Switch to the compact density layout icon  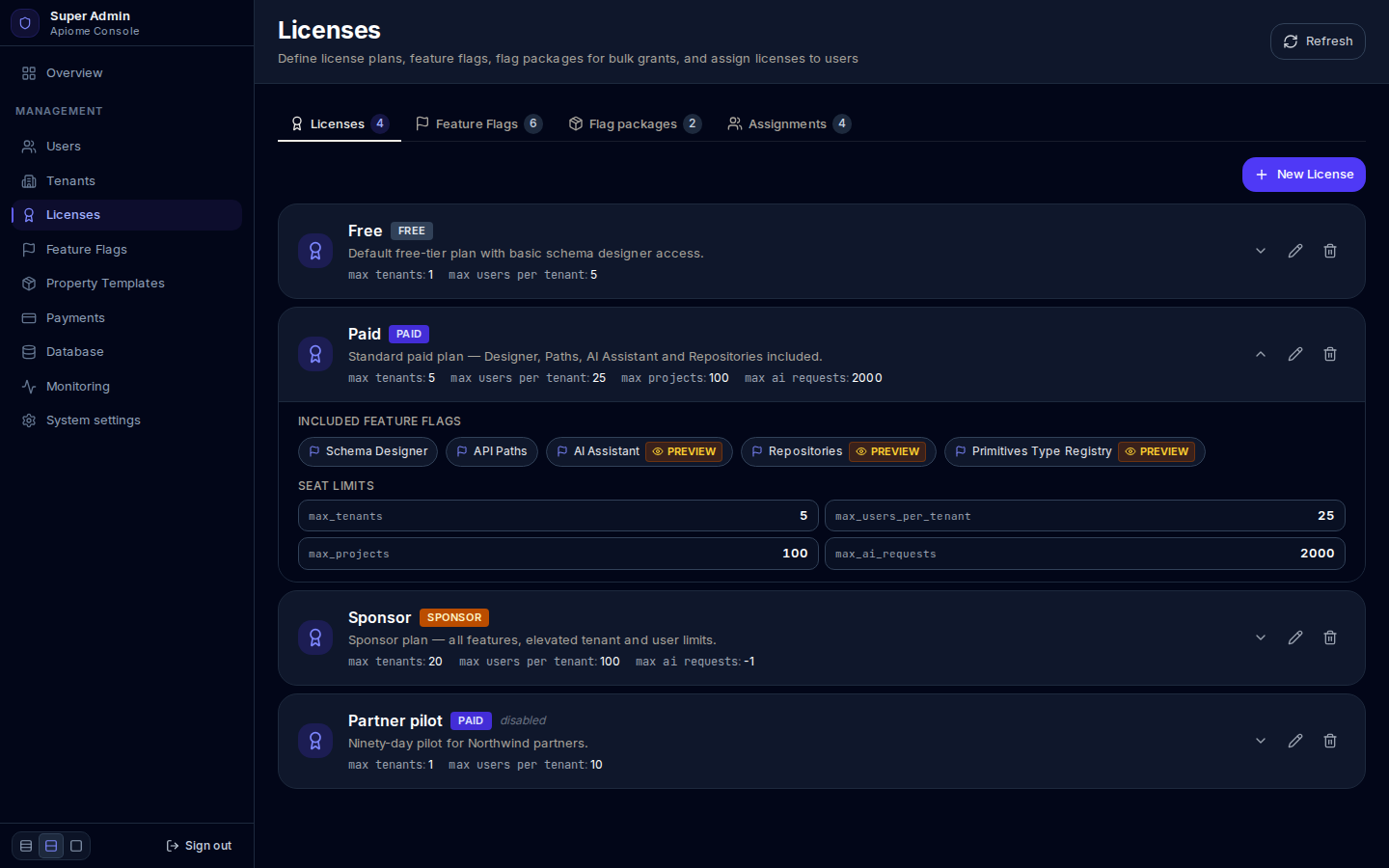click(26, 846)
